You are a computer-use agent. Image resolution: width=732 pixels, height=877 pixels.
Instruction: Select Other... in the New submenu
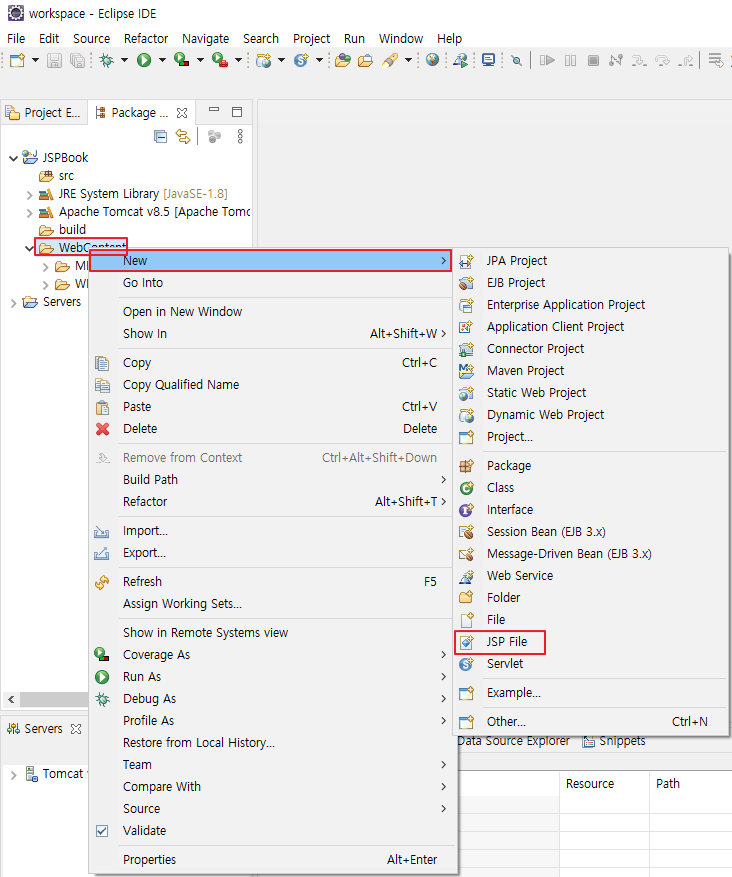tap(590, 722)
